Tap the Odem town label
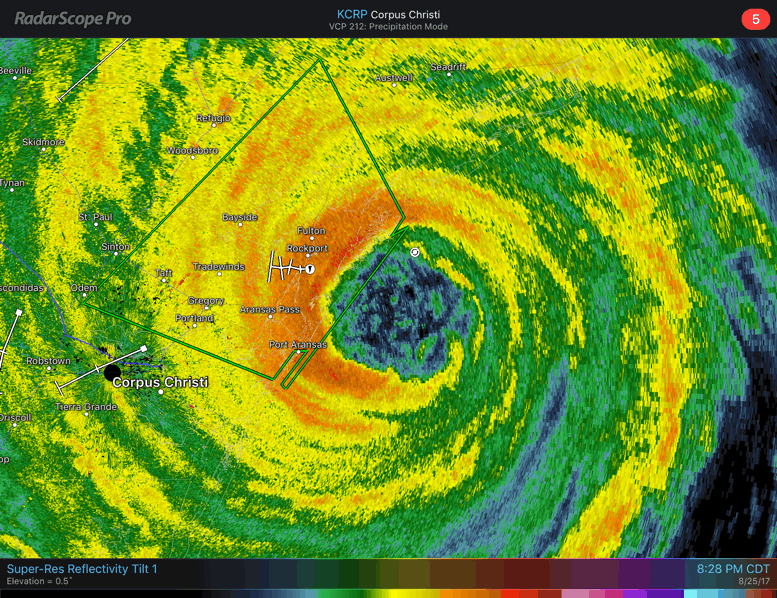This screenshot has height=598, width=777. tap(84, 288)
